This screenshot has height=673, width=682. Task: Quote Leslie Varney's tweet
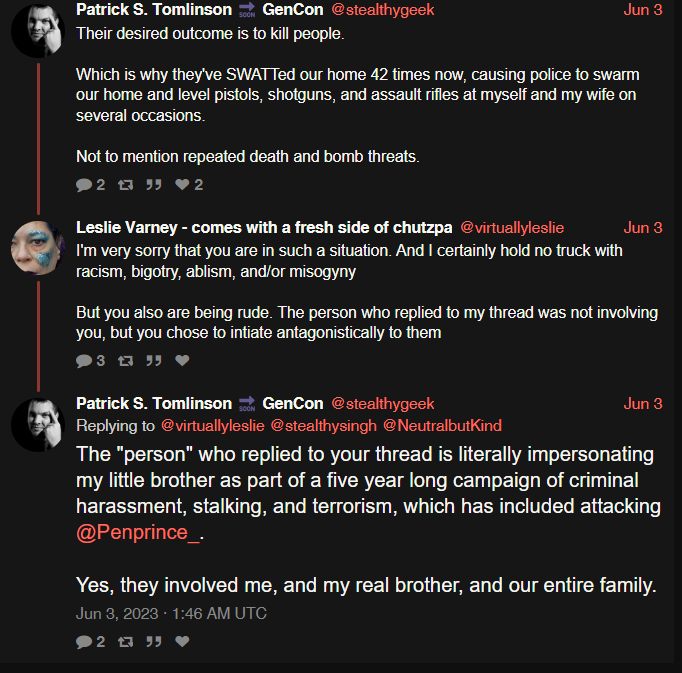coord(154,361)
